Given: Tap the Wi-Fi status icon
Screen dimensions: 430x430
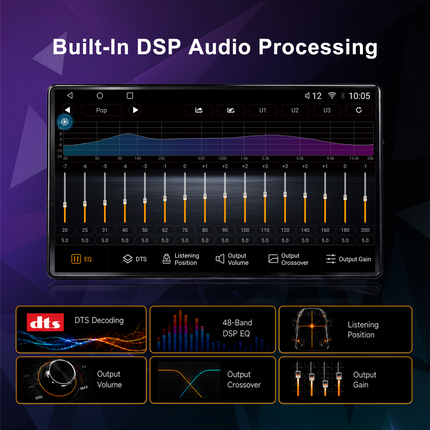Looking at the screenshot, I should coord(332,96).
